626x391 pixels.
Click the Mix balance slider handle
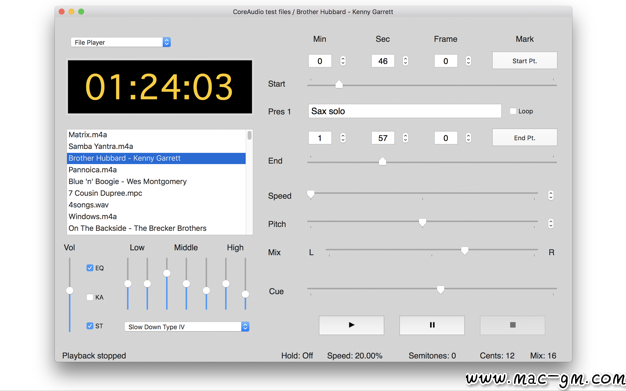[464, 250]
